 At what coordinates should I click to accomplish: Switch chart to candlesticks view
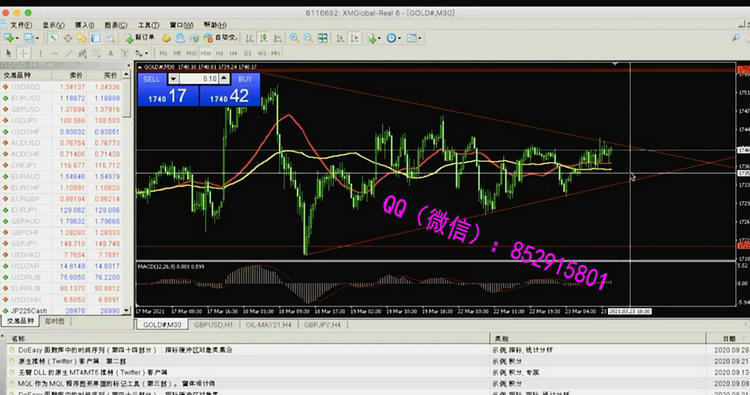pyautogui.click(x=264, y=38)
